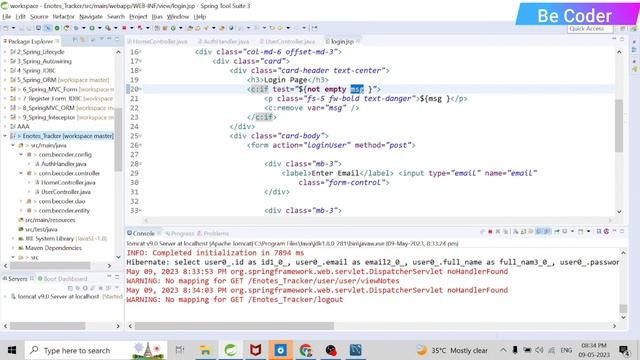This screenshot has height=360, width=640.
Task: Open Display Selected Console dropdown arrow
Action: click(572, 232)
